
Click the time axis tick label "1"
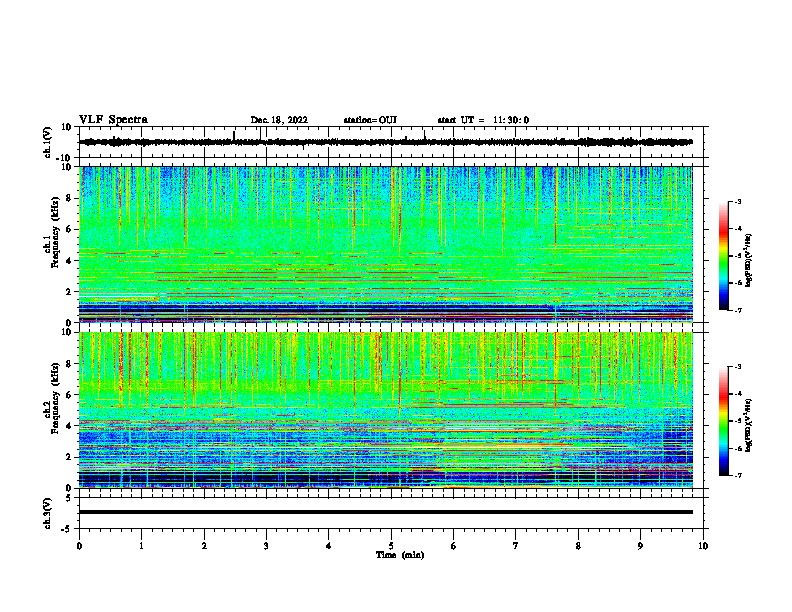(141, 546)
